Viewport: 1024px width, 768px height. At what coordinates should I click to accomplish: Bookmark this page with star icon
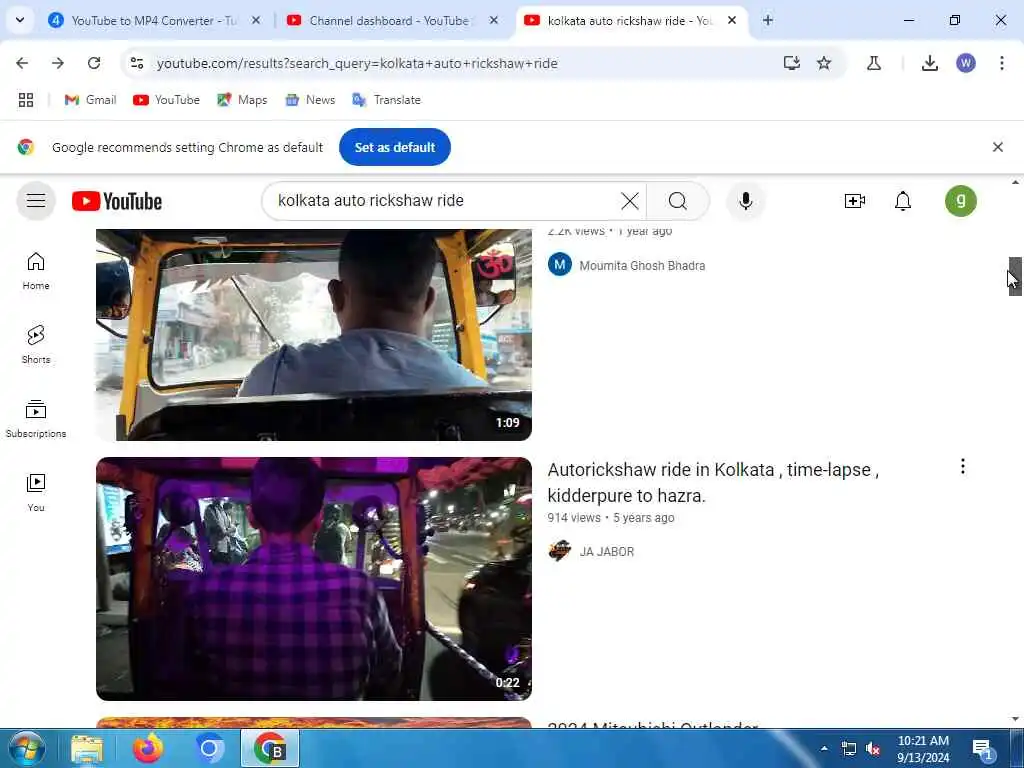tap(824, 63)
